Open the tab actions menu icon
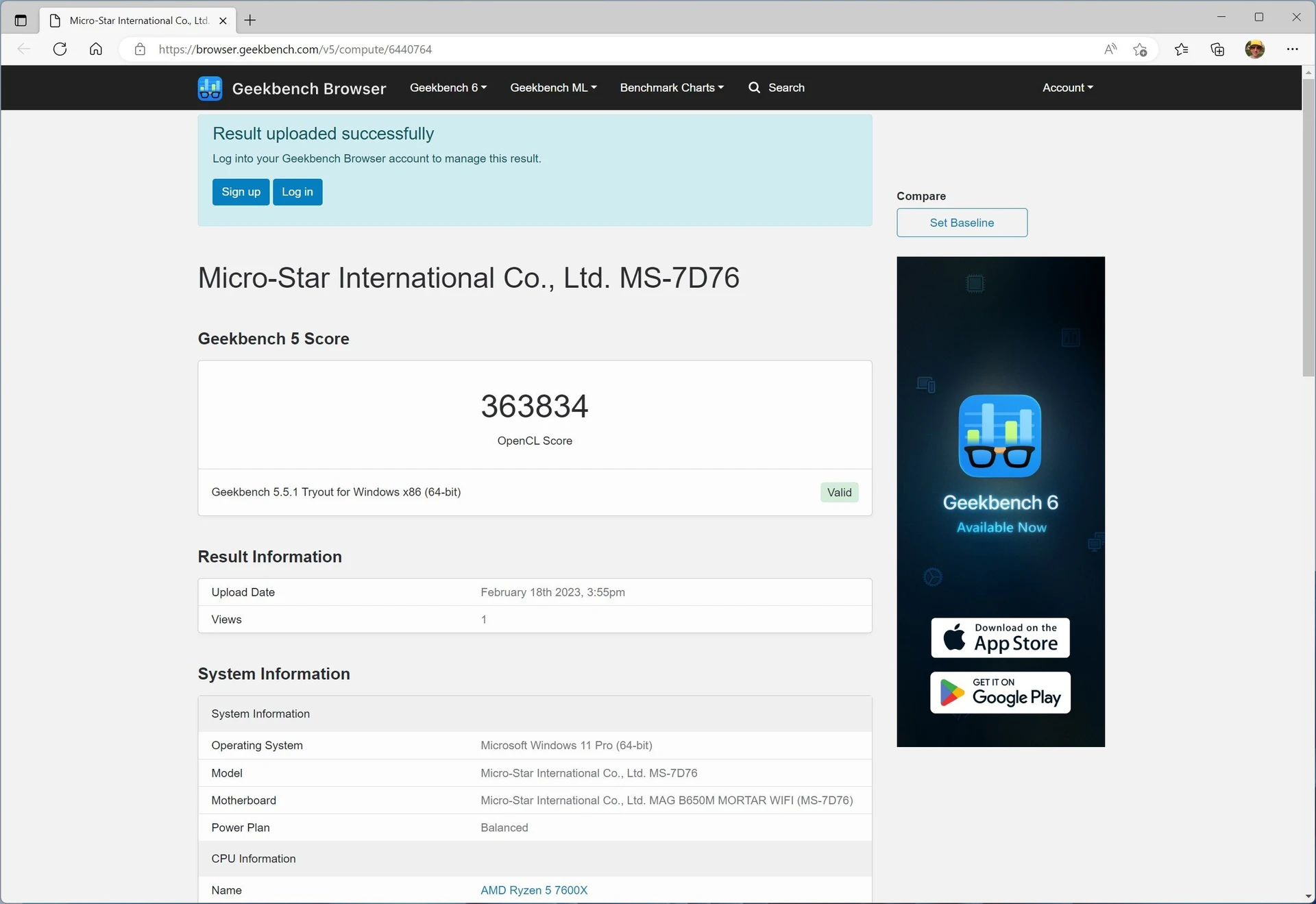 (21, 21)
